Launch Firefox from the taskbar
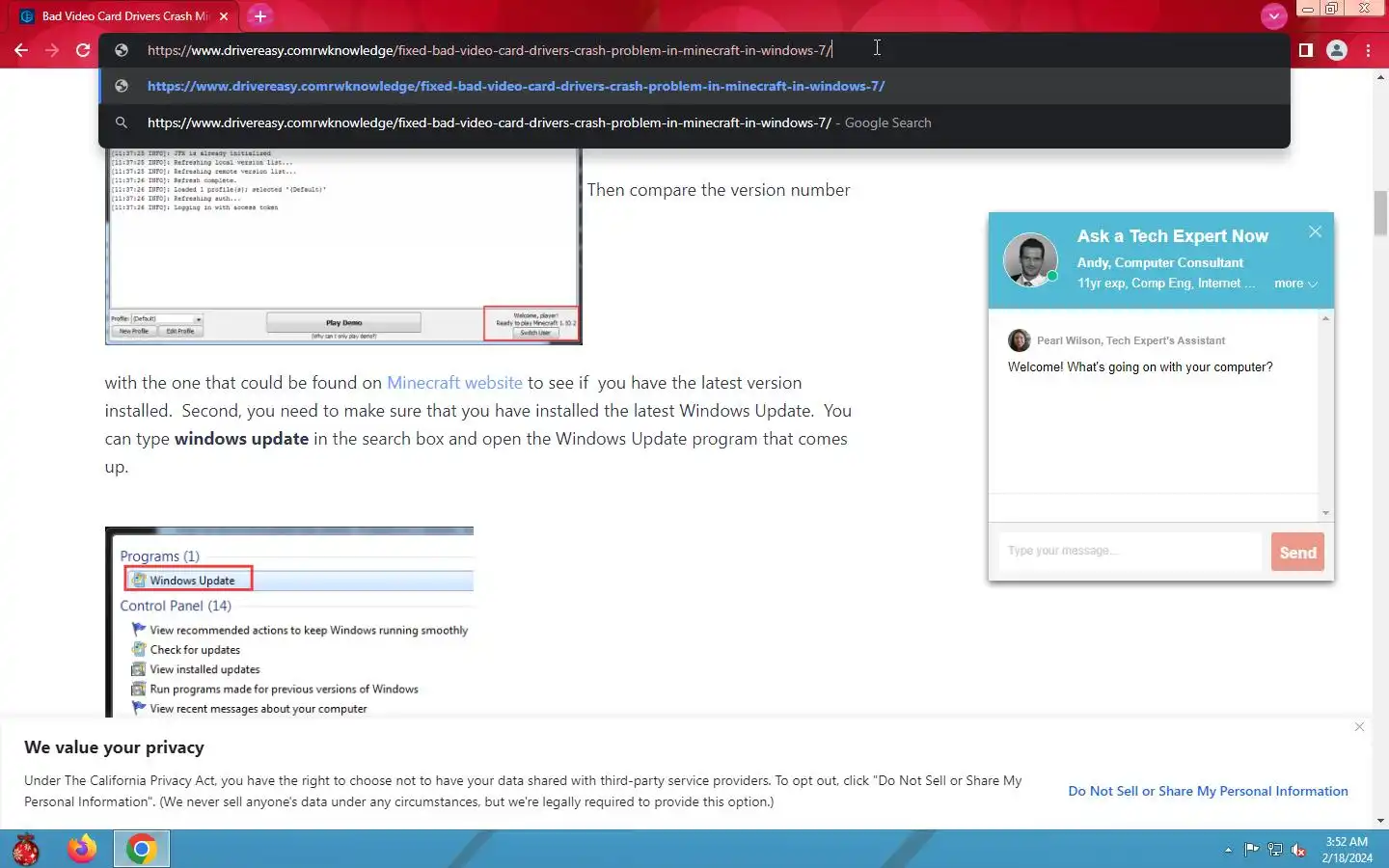Image resolution: width=1389 pixels, height=868 pixels. 82,849
